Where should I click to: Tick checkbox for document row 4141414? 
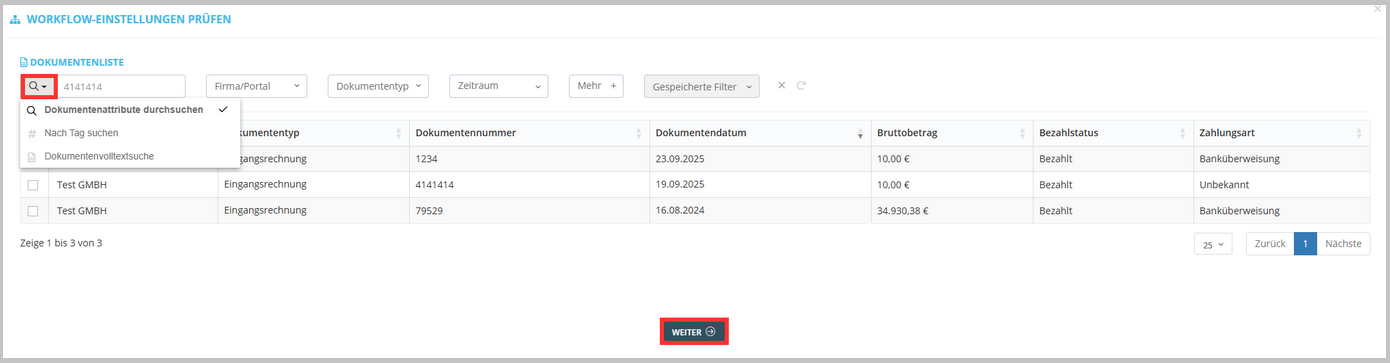point(33,185)
